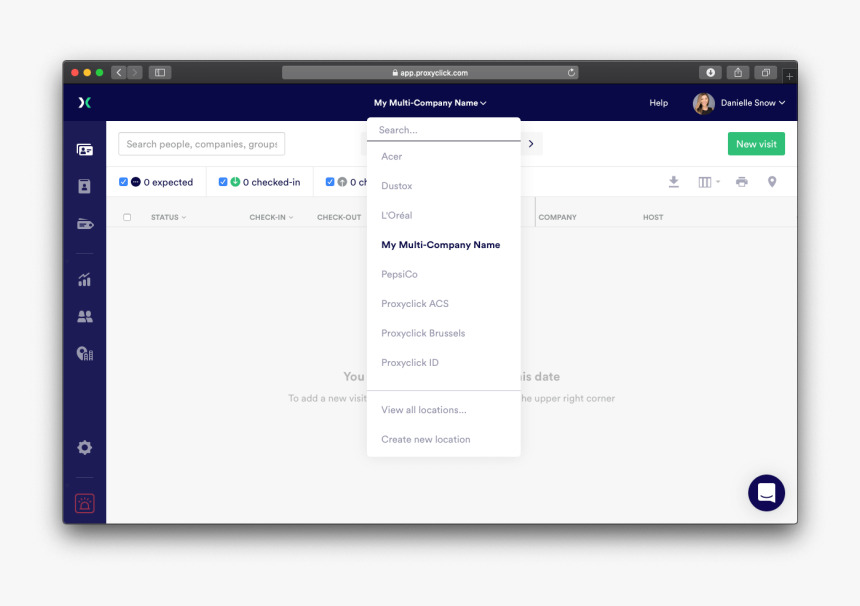Select PepsiCo from the company list

(397, 274)
